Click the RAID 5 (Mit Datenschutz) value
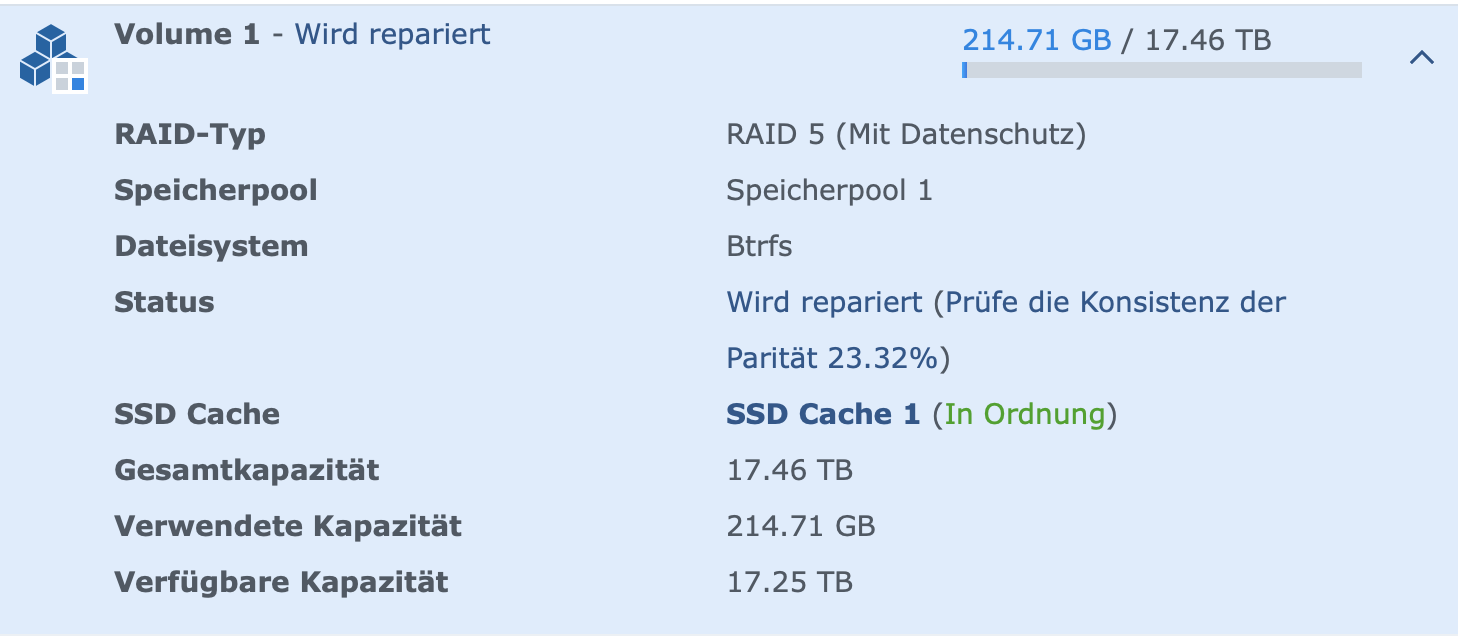The width and height of the screenshot is (1468, 644). [x=906, y=134]
